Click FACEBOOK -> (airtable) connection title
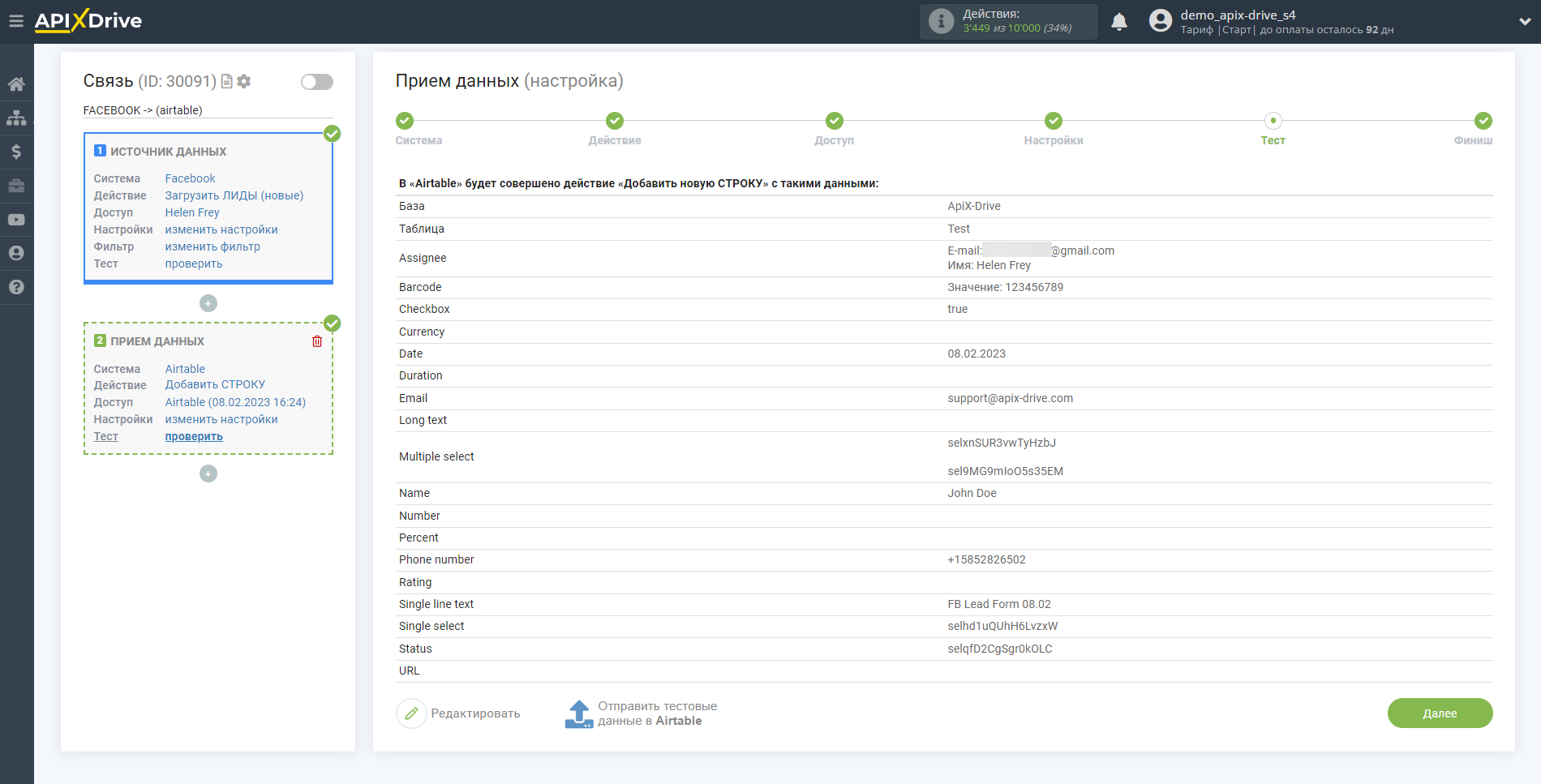The height and width of the screenshot is (784, 1541). pos(143,110)
